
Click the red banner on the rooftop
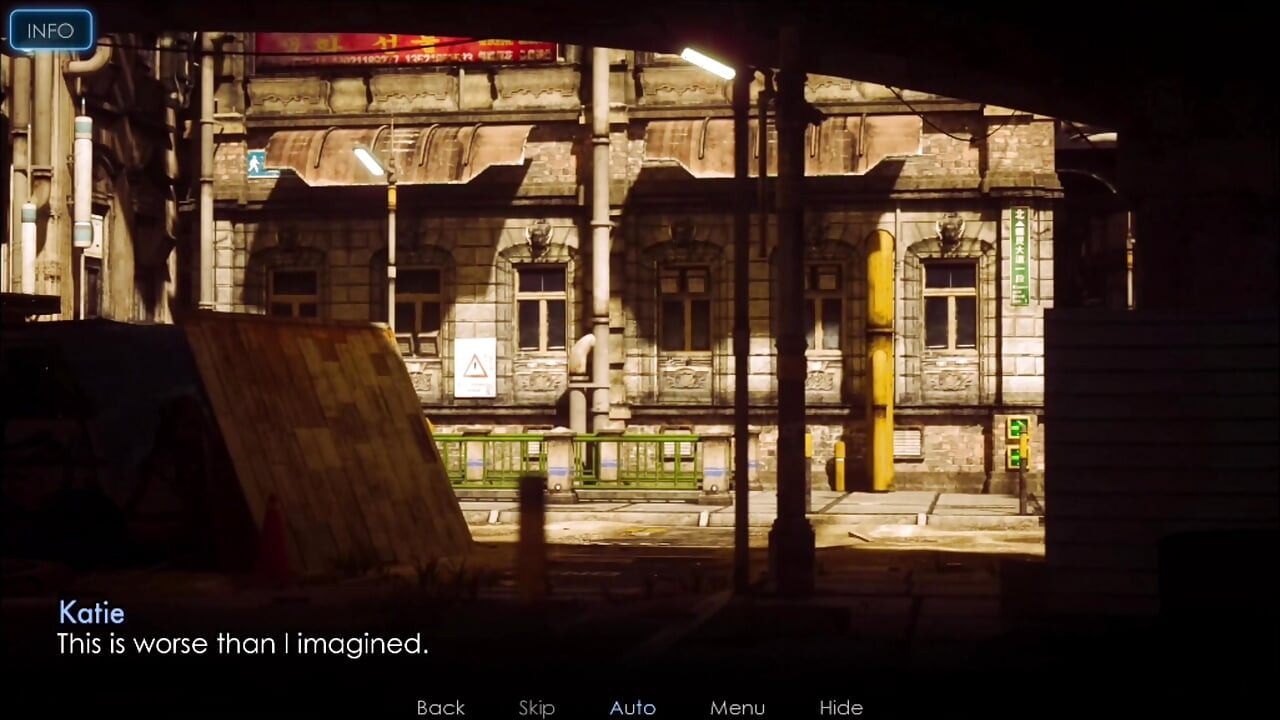(x=405, y=48)
